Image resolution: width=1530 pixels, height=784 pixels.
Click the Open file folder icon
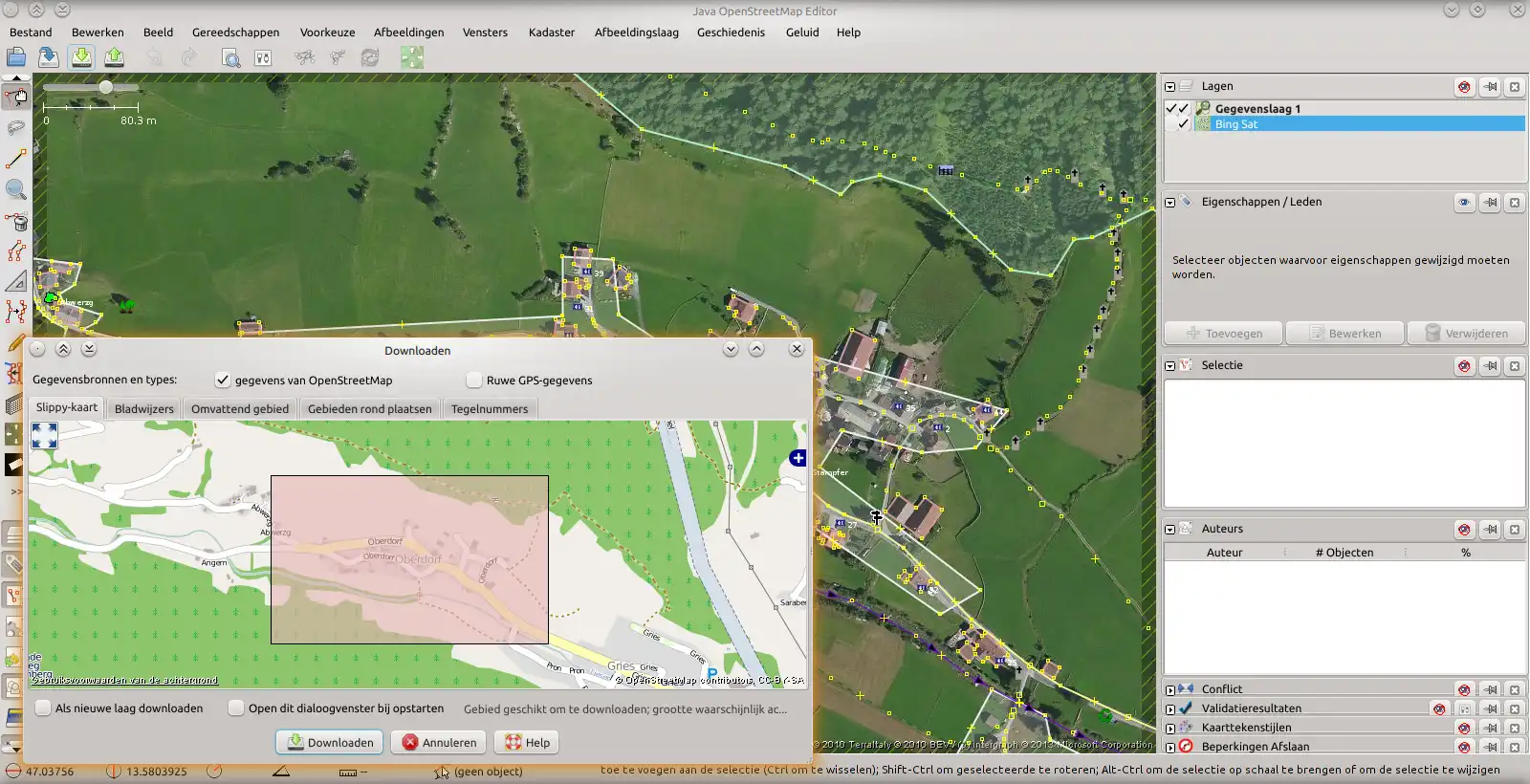pos(16,58)
